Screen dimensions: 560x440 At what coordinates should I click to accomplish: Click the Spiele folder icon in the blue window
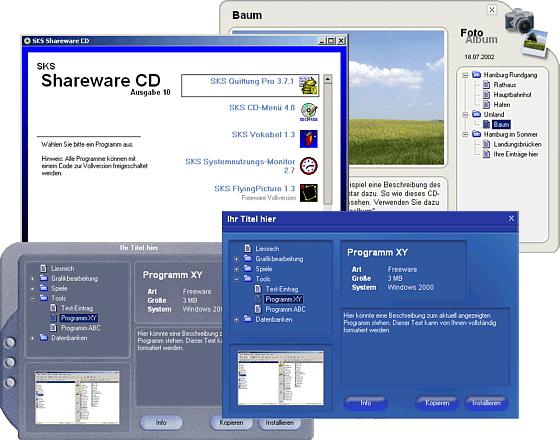point(248,268)
